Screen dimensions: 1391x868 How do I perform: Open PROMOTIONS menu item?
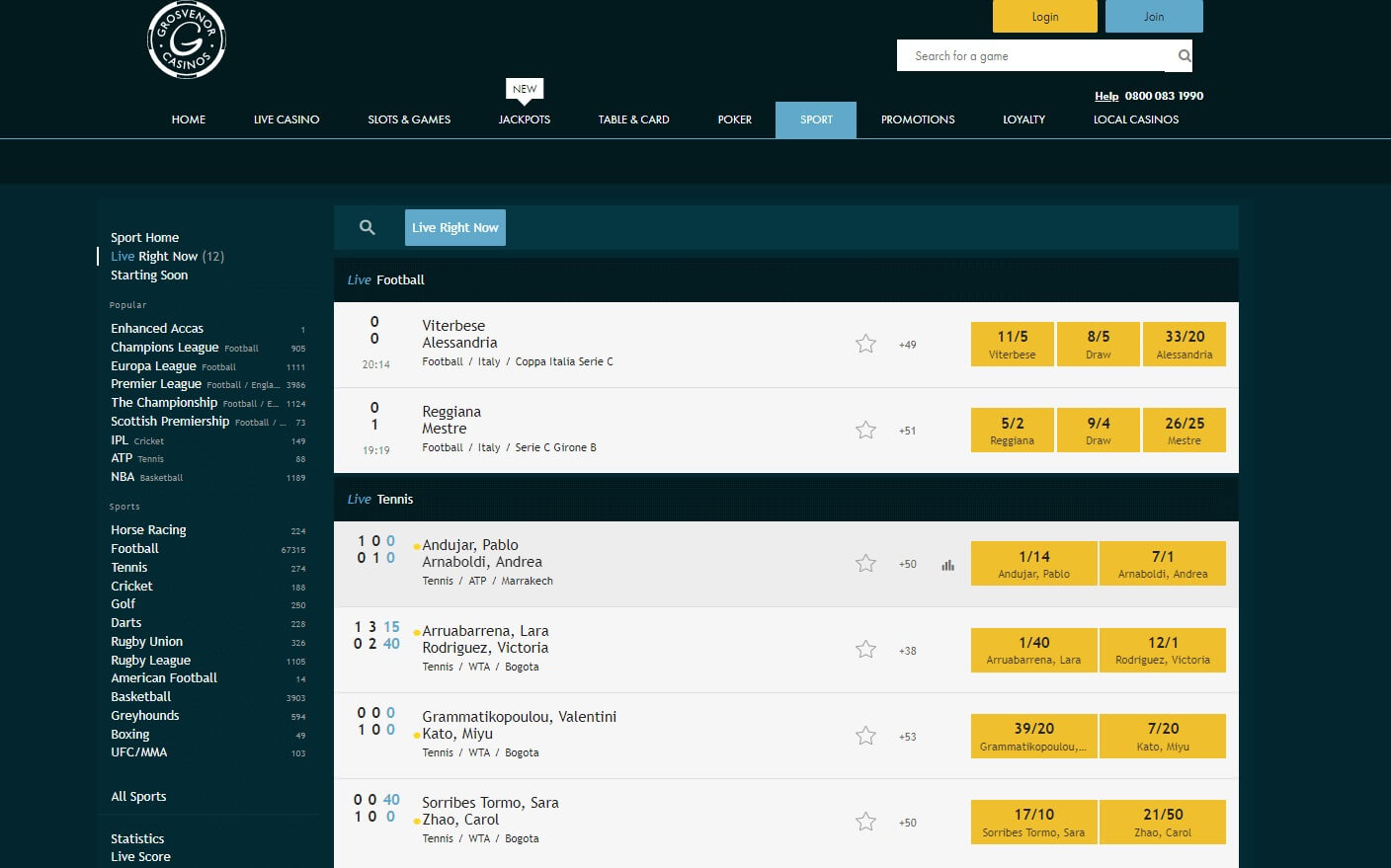pos(918,119)
